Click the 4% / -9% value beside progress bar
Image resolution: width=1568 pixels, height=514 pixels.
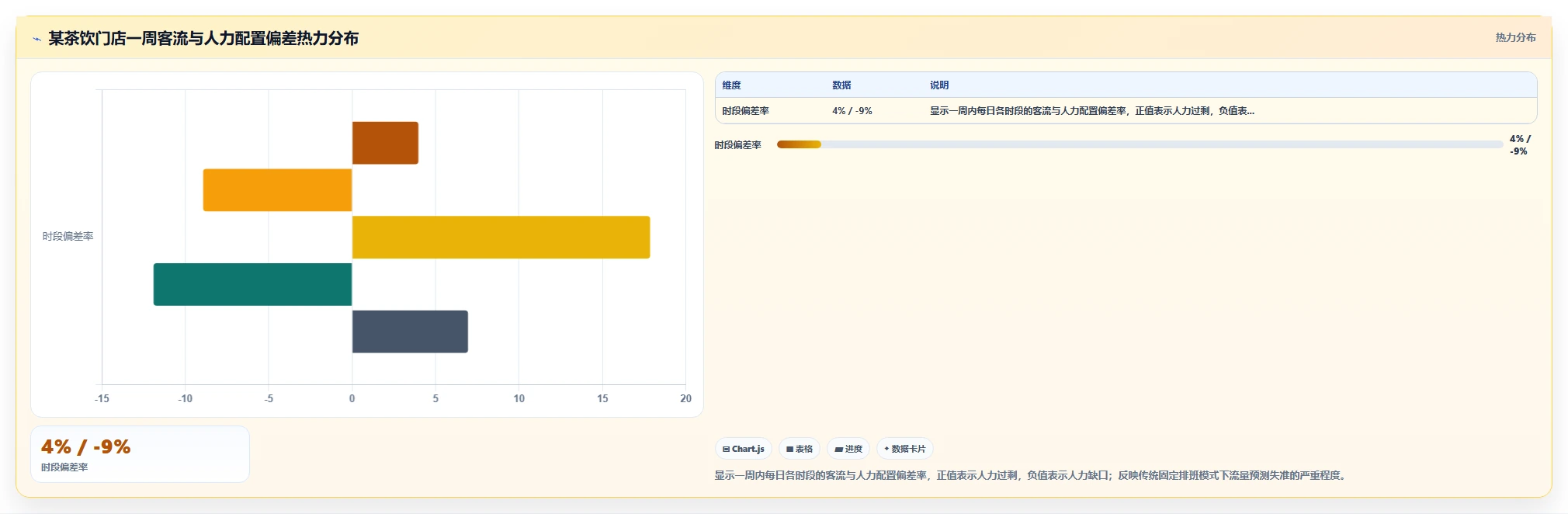pos(1520,145)
